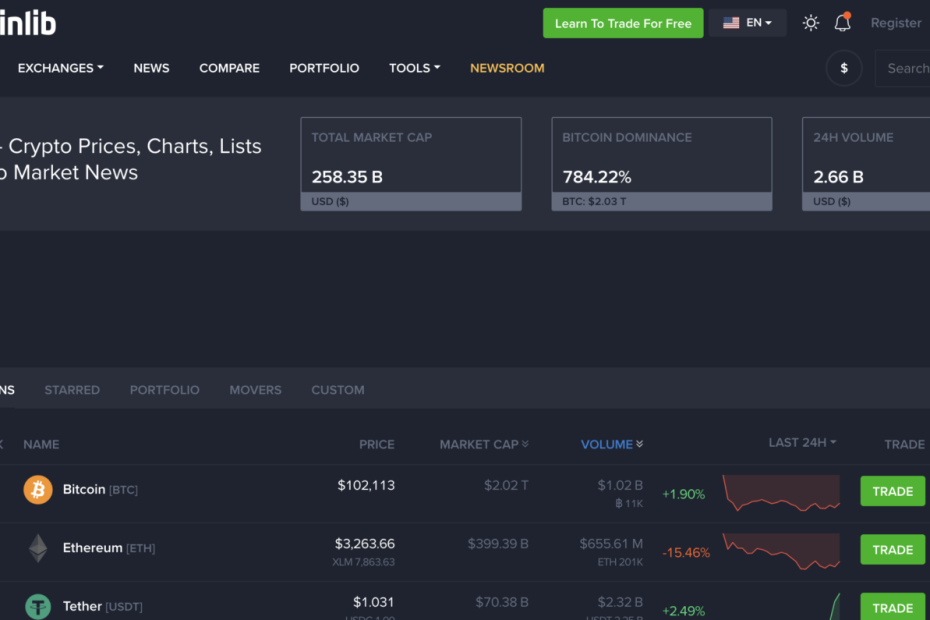The width and height of the screenshot is (930, 620).
Task: Open the News menu item
Action: [x=151, y=68]
